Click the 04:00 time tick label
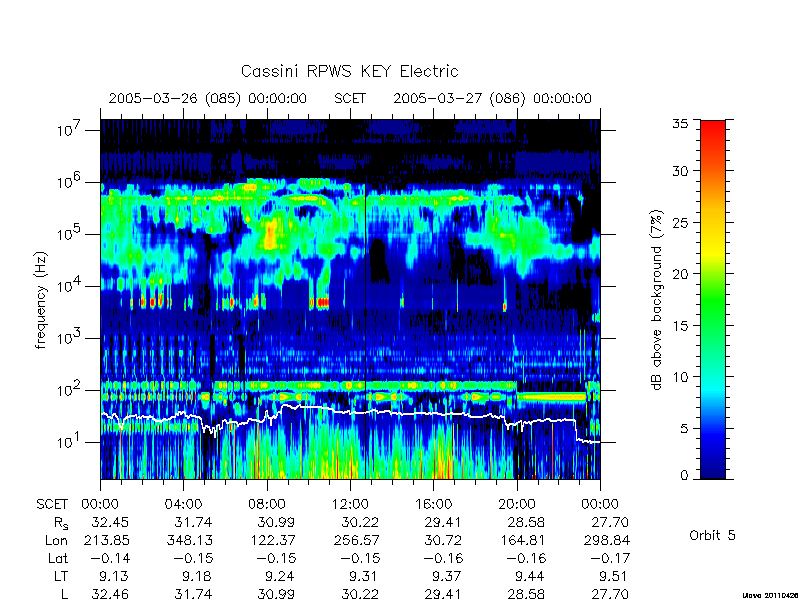The image size is (800, 600). [184, 504]
